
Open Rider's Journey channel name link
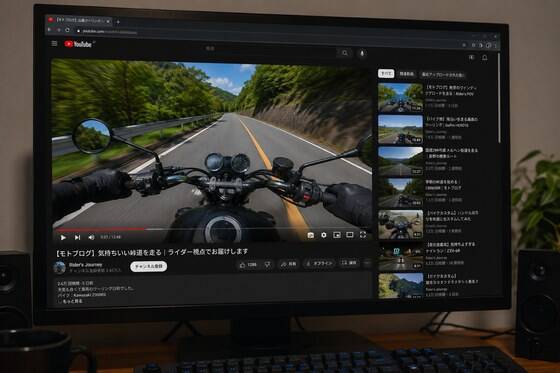[86, 265]
